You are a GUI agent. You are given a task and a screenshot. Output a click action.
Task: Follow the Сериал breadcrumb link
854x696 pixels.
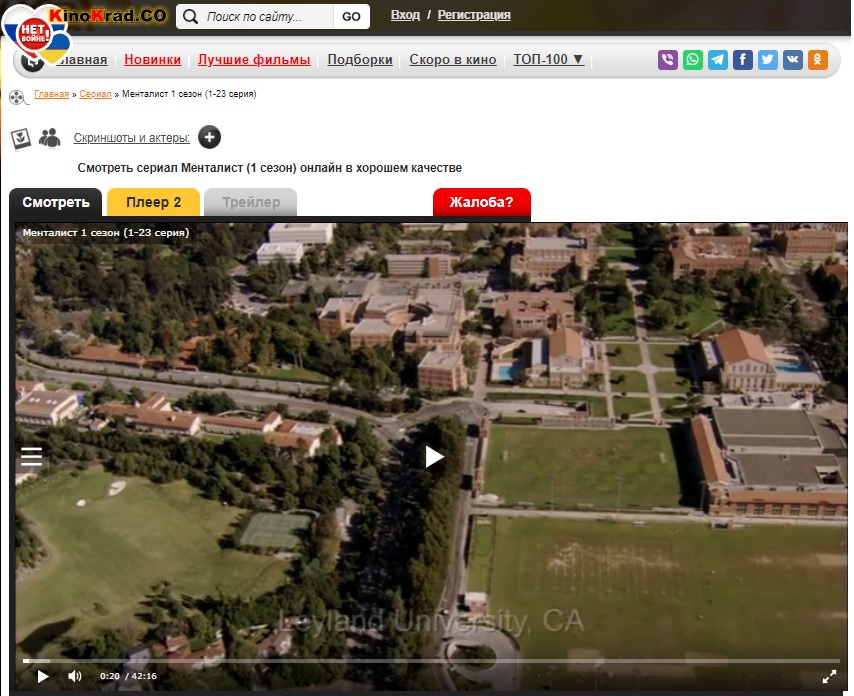pyautogui.click(x=95, y=94)
